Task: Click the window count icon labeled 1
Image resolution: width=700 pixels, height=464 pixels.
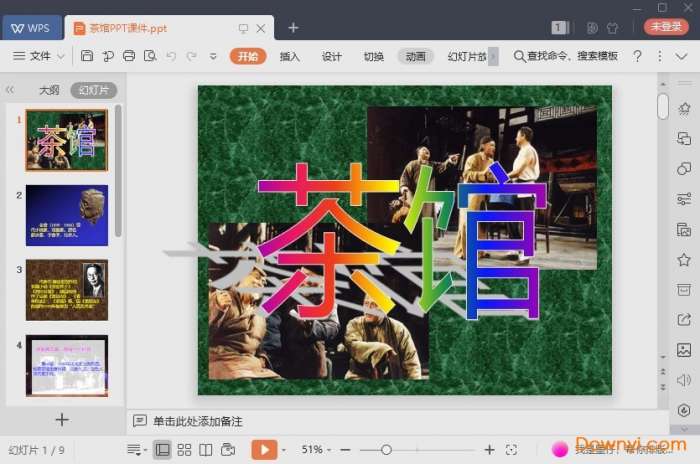Action: [x=559, y=28]
